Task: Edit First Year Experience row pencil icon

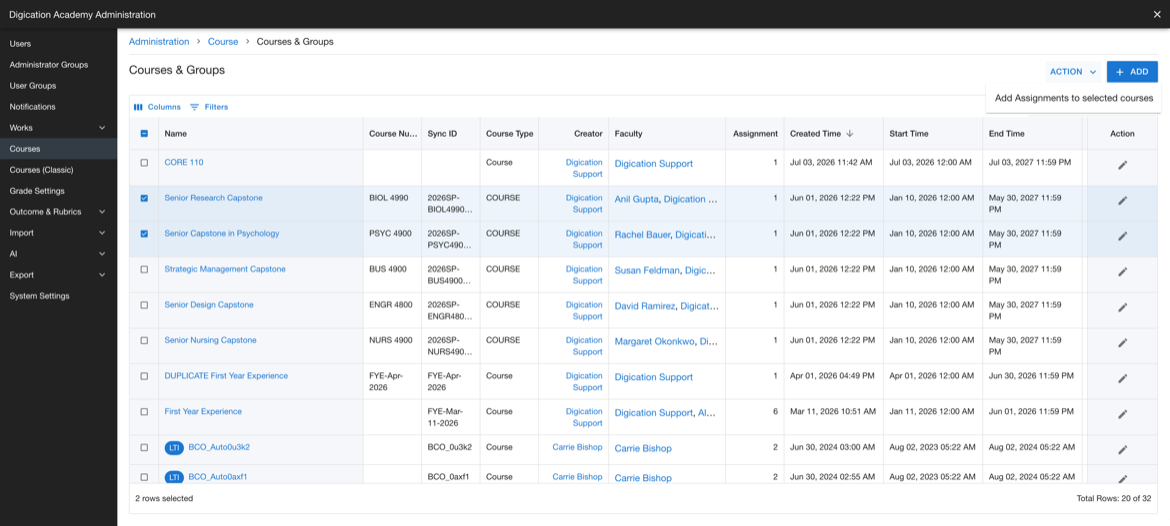Action: [1122, 414]
